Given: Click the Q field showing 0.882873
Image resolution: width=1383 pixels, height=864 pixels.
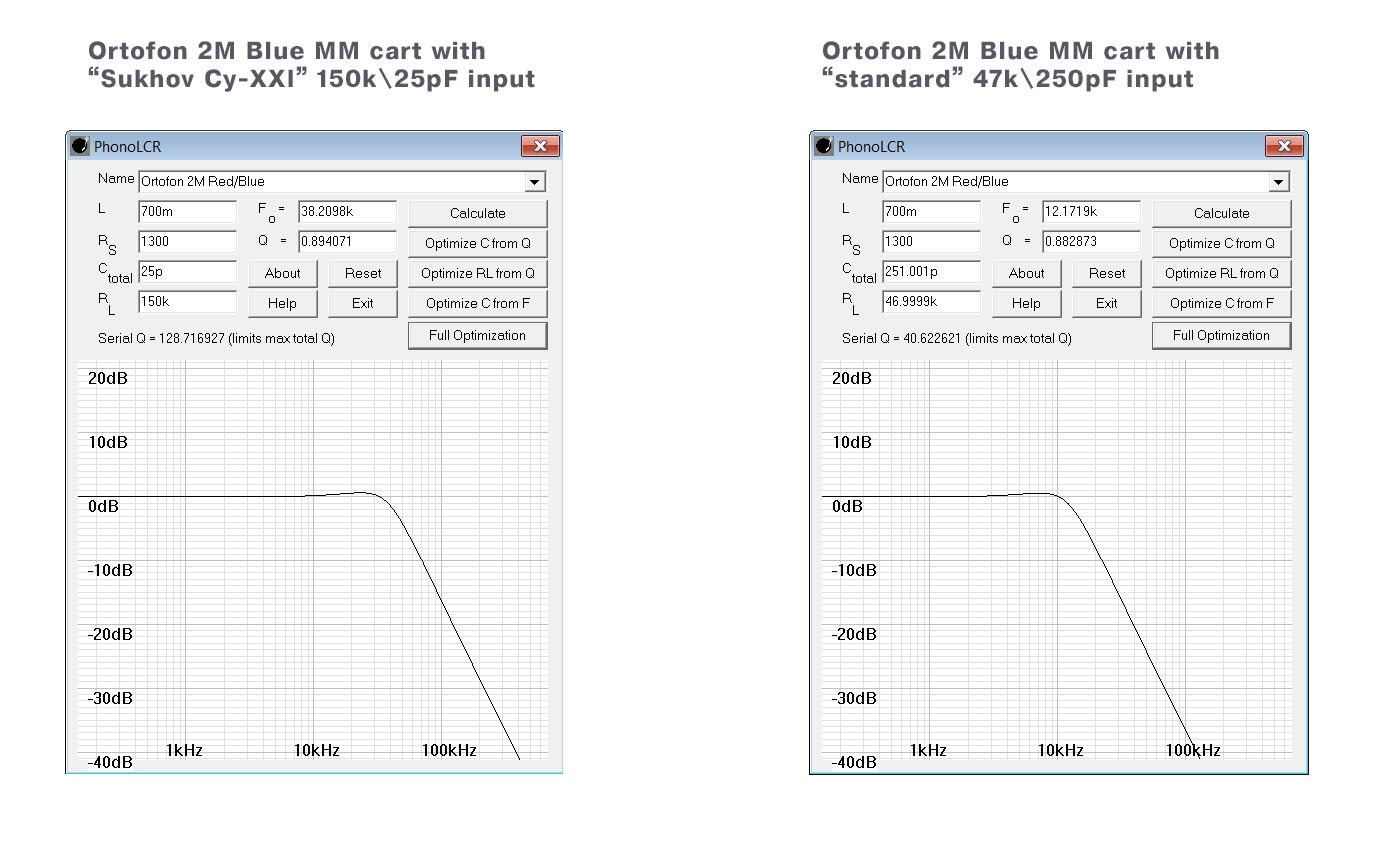Looking at the screenshot, I should click(x=1091, y=242).
